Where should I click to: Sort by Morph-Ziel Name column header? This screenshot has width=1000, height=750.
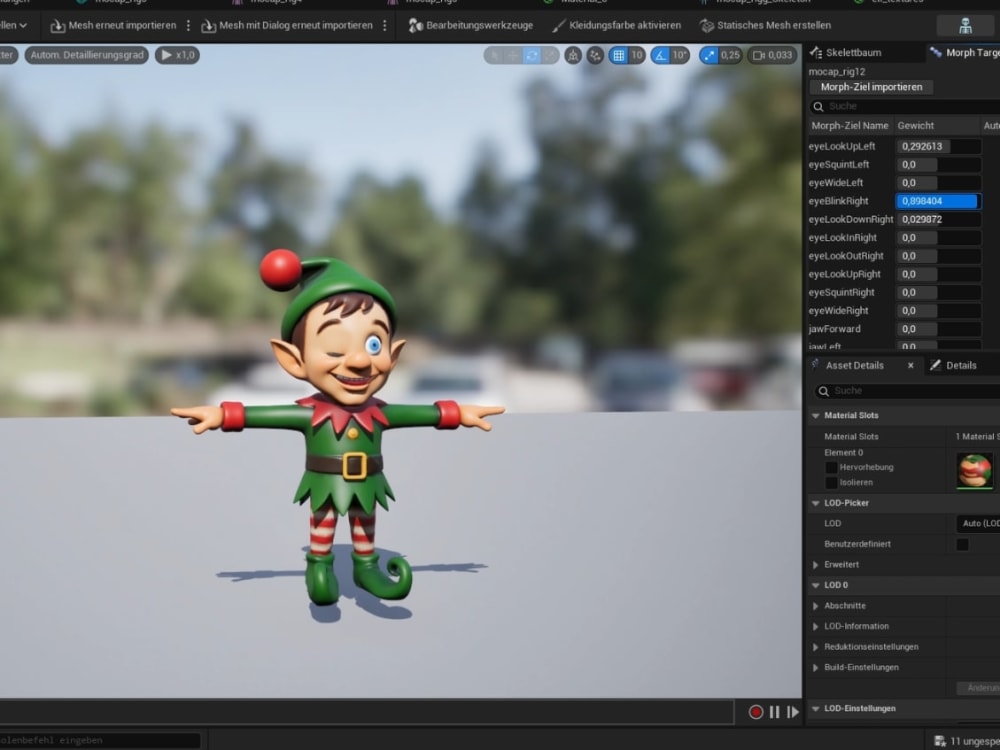pos(850,126)
